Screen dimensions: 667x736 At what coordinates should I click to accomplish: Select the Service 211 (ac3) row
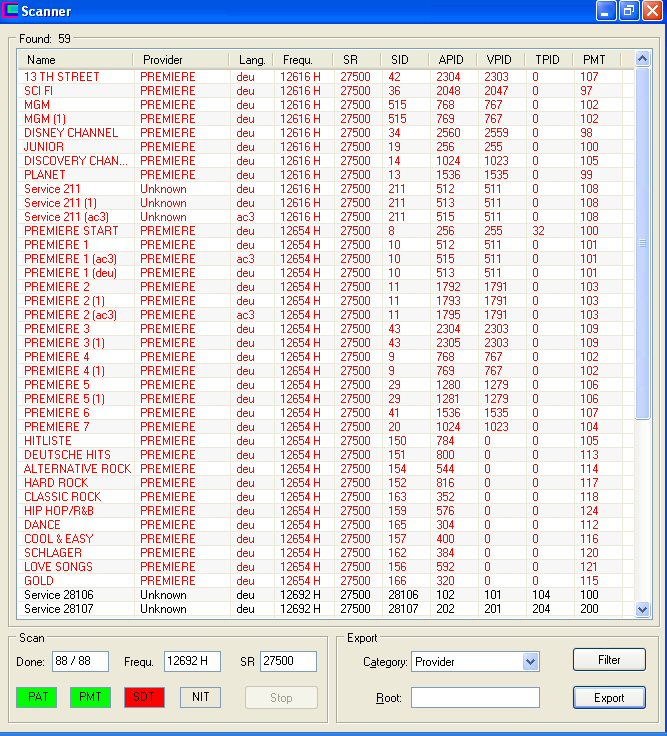point(326,217)
